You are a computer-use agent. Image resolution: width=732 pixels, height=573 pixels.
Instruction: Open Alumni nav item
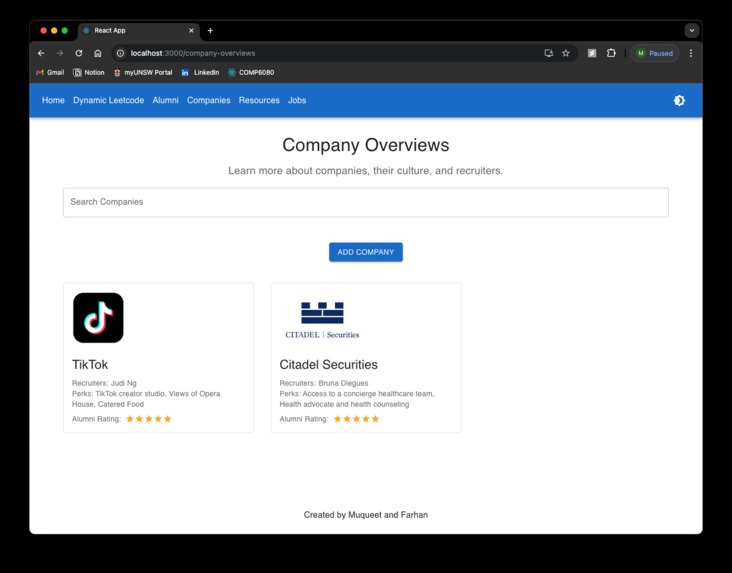point(165,100)
